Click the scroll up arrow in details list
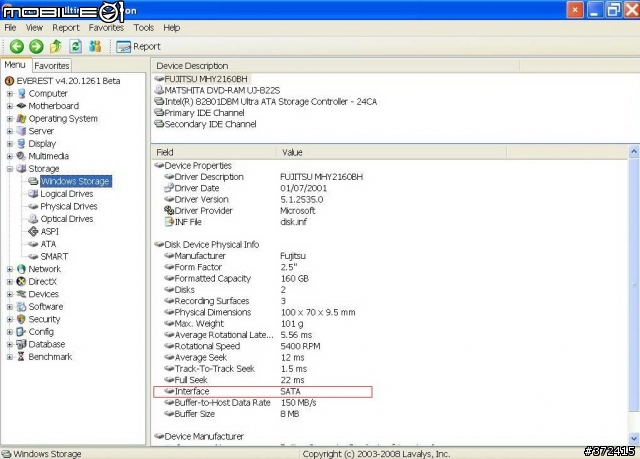 coord(633,152)
